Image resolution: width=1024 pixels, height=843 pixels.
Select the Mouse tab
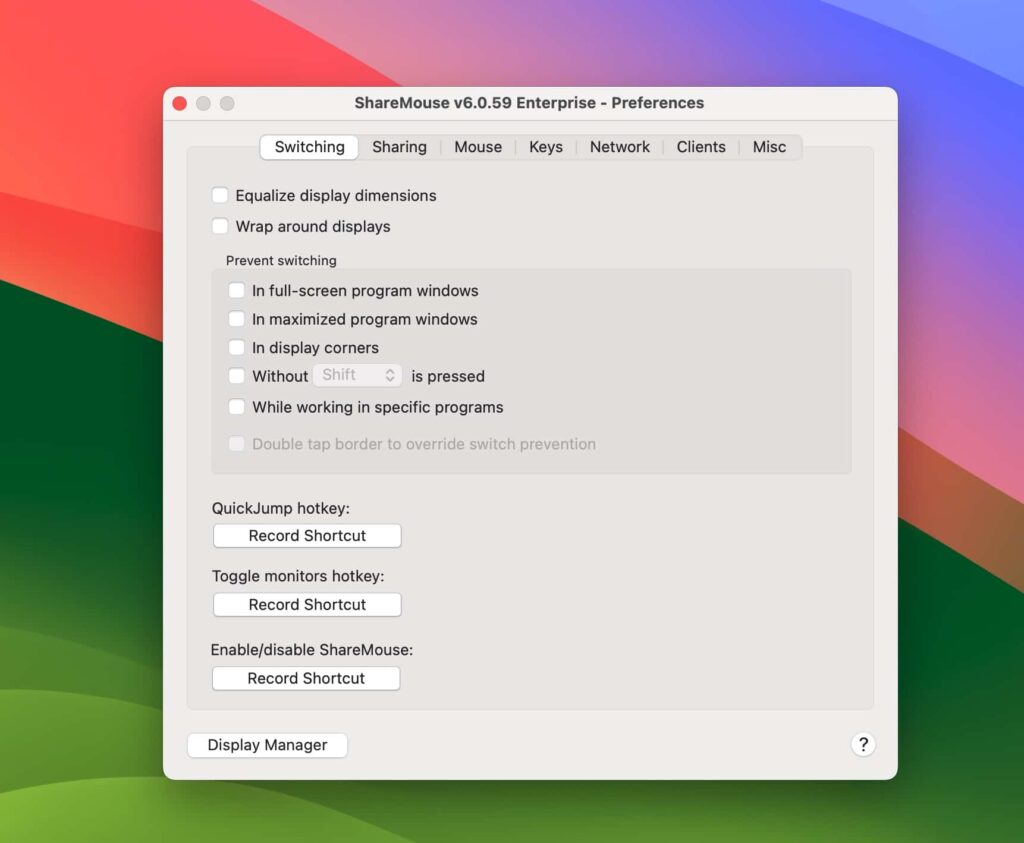[x=477, y=146]
